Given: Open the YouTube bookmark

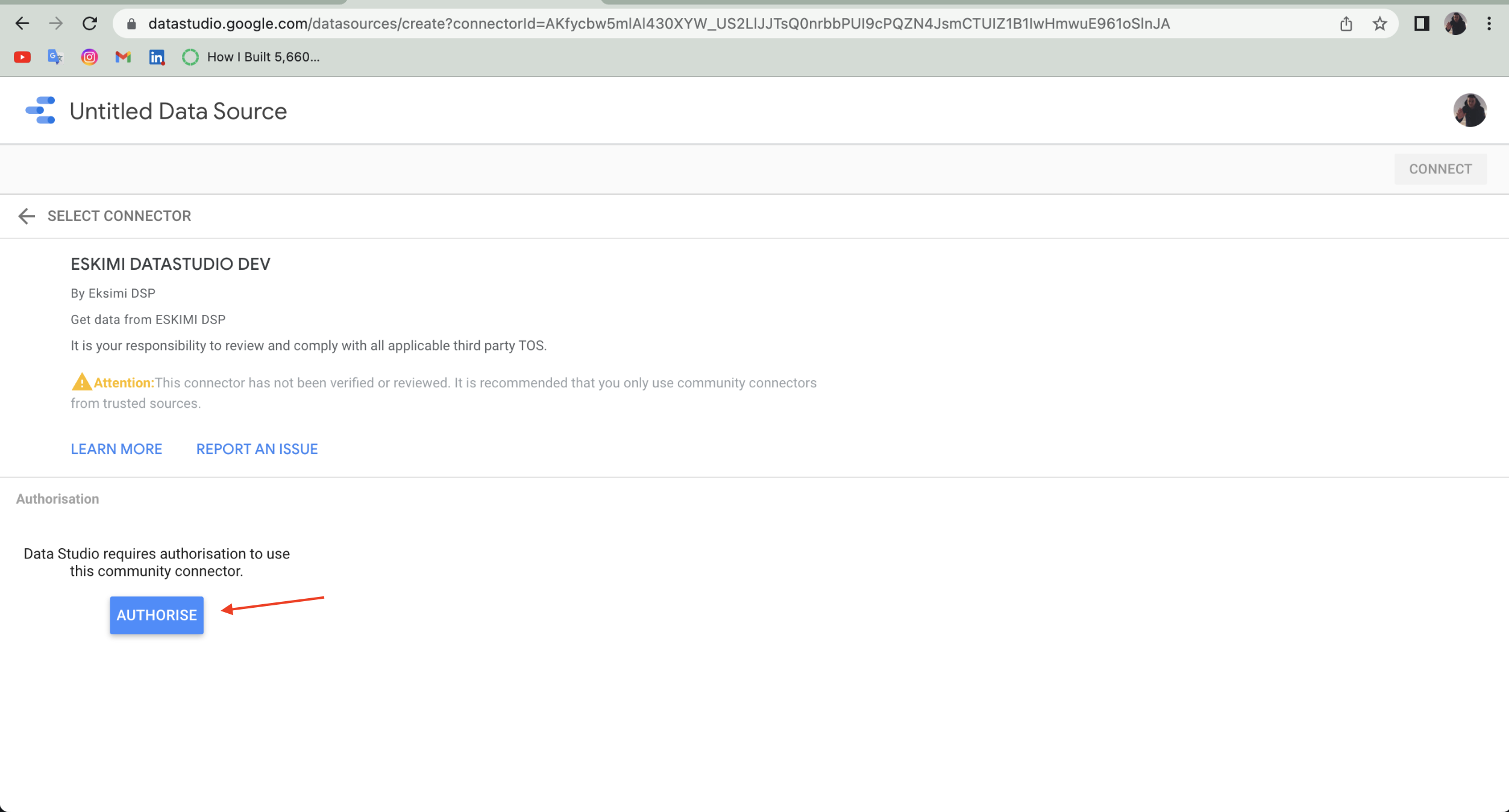Looking at the screenshot, I should coord(22,57).
